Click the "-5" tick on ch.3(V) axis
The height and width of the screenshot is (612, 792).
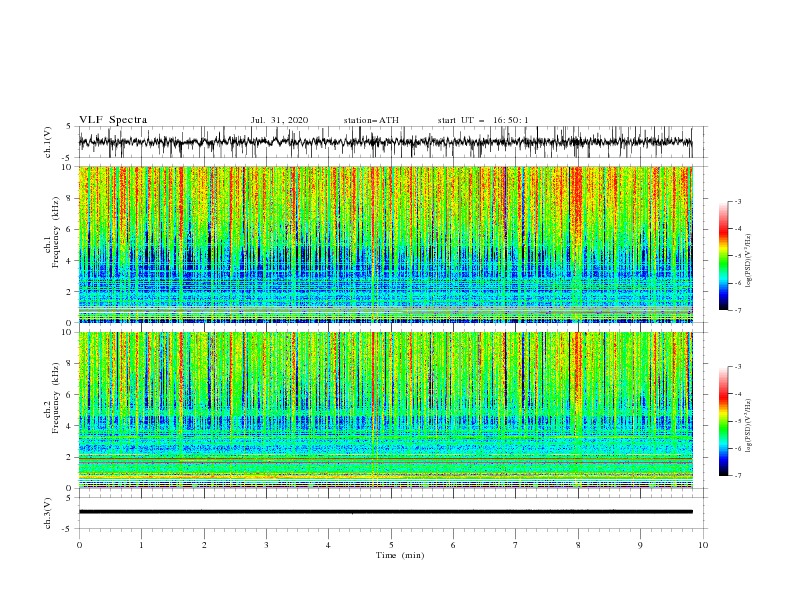tap(68, 529)
